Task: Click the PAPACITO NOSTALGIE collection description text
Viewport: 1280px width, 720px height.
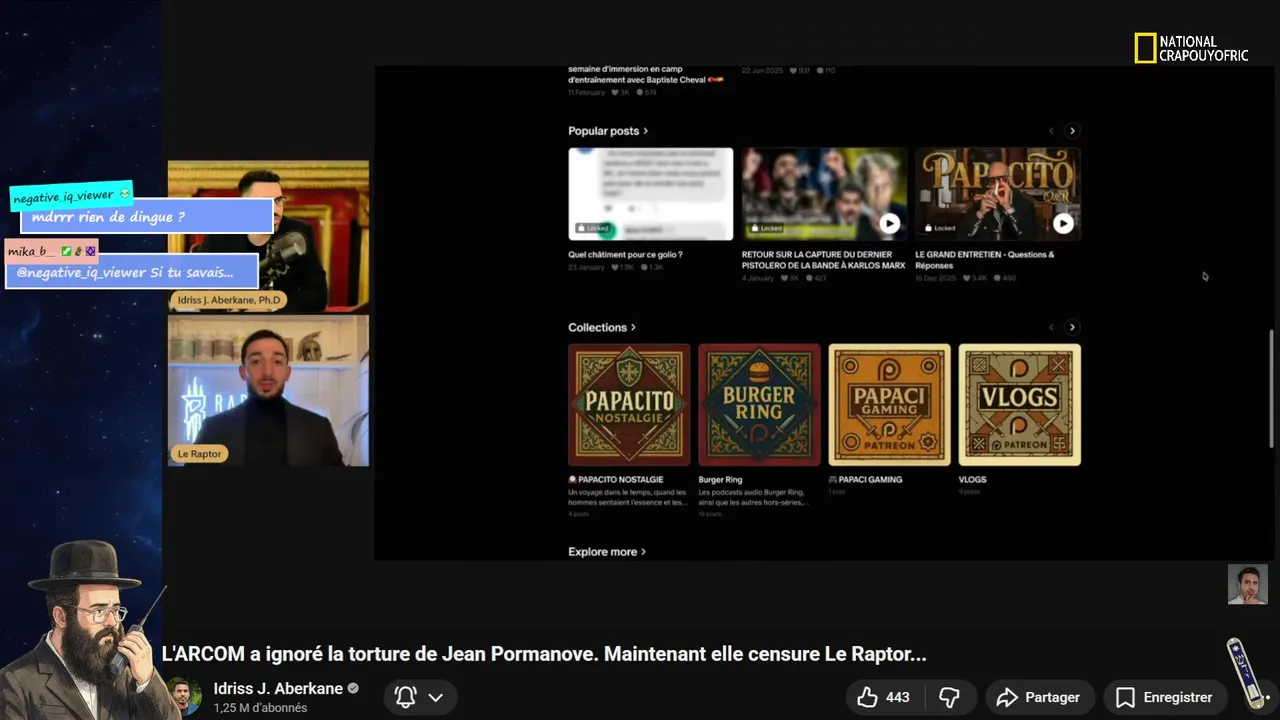Action: pyautogui.click(x=627, y=497)
